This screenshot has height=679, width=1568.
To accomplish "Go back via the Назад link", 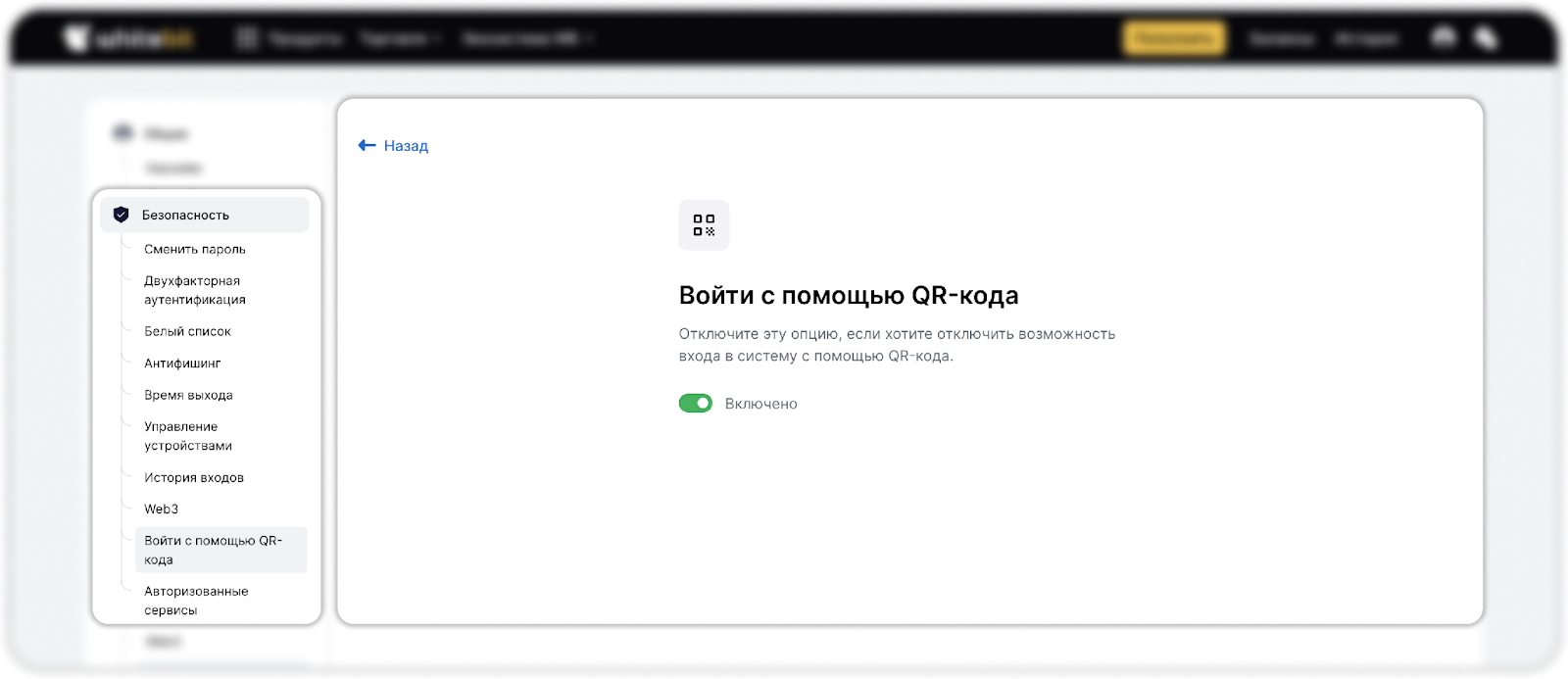I will [x=406, y=146].
